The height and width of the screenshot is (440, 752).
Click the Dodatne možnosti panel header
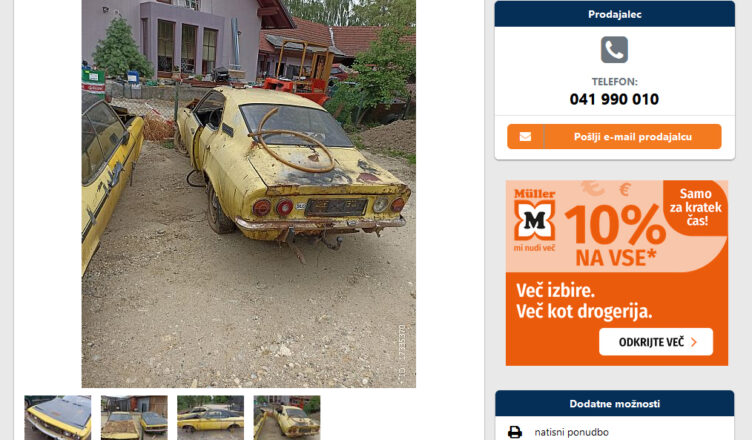614,404
